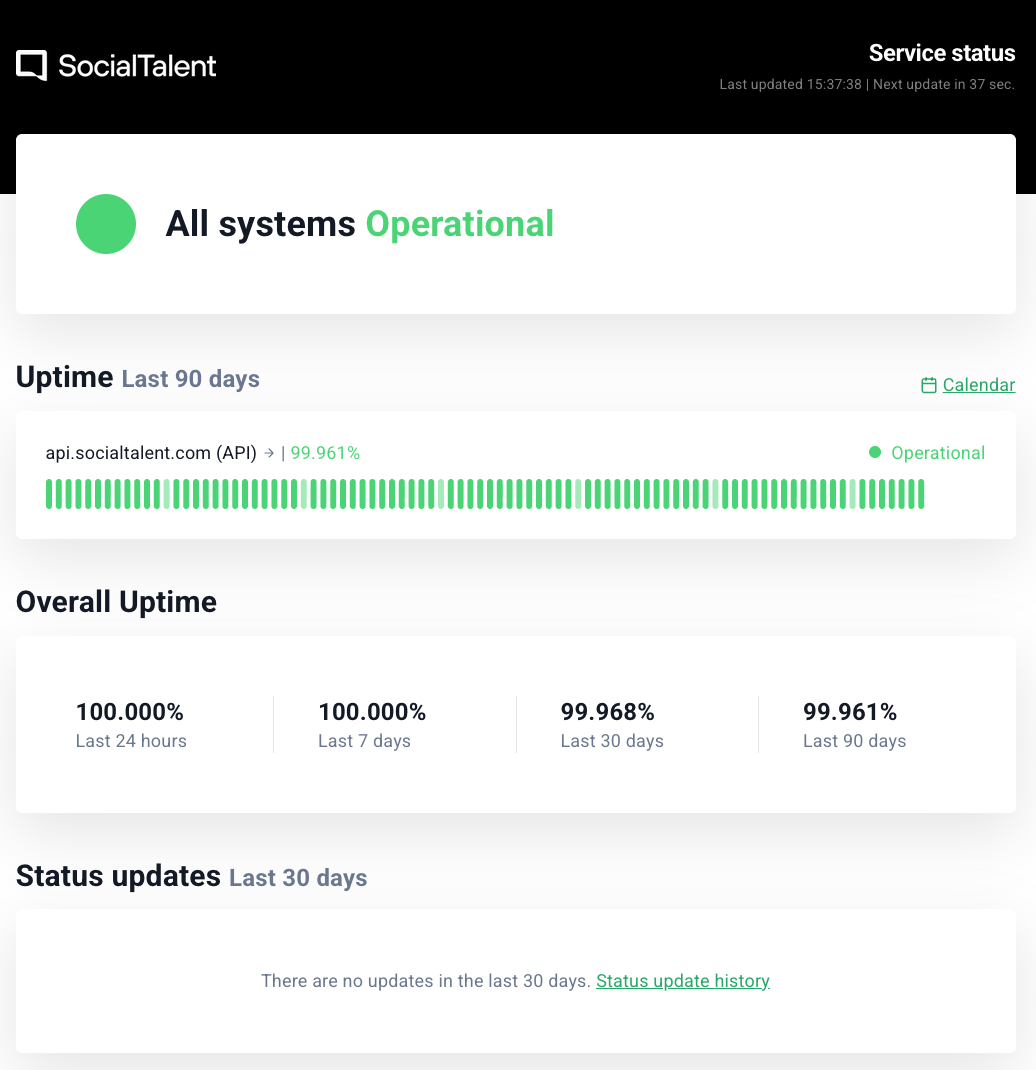Viewport: 1036px width, 1070px height.
Task: Click the arrow icon after api.socialtalent.com (API)
Action: pyautogui.click(x=268, y=453)
